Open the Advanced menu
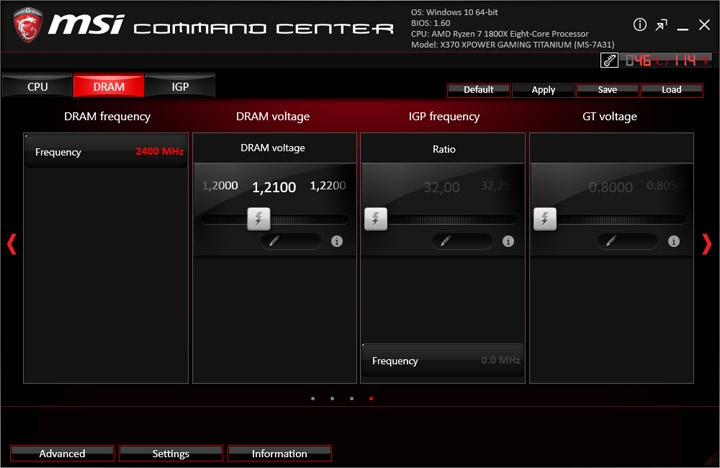This screenshot has height=468, width=720. click(x=62, y=453)
